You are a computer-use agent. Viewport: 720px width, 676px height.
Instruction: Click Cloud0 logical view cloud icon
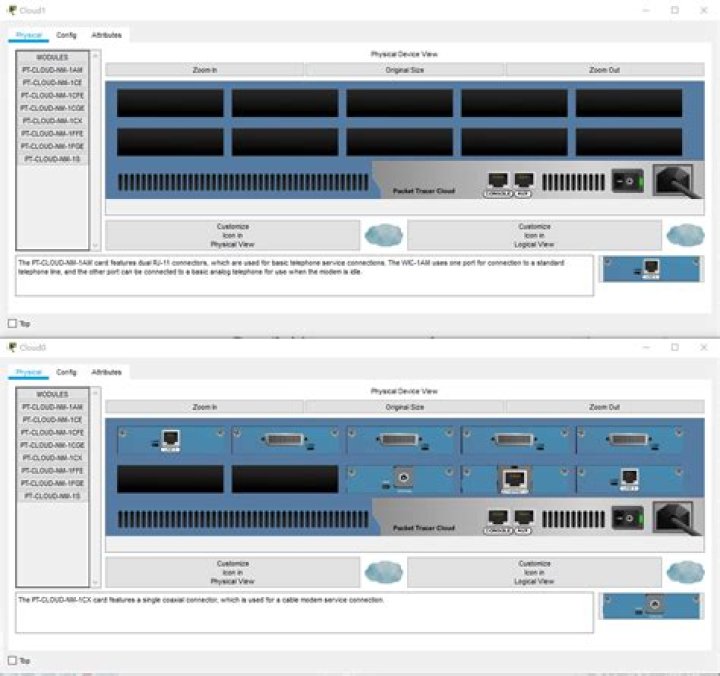685,572
